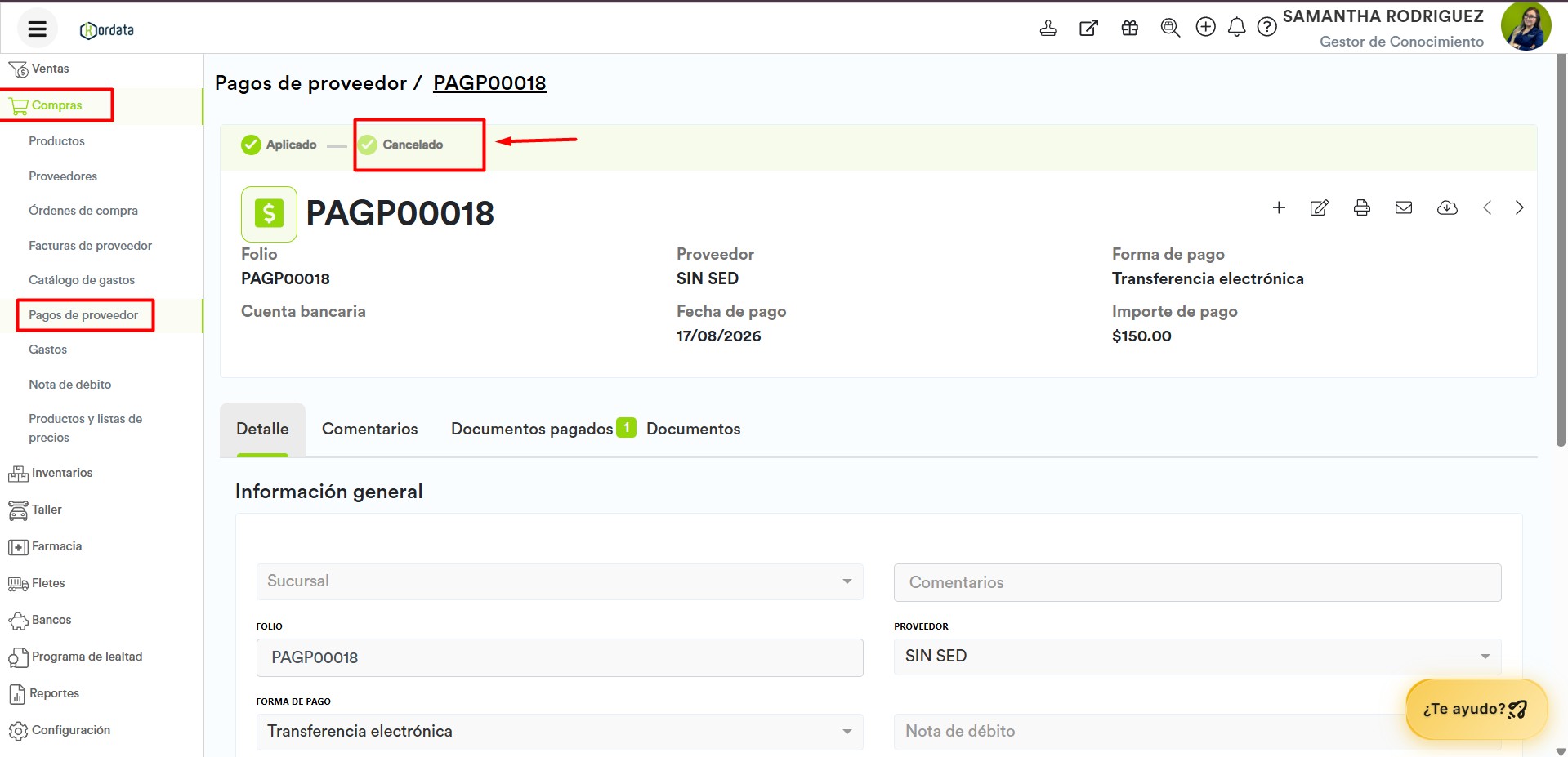Open the ¿Te ayudo? help button
Screen dimensions: 1568x757
click(x=1476, y=709)
